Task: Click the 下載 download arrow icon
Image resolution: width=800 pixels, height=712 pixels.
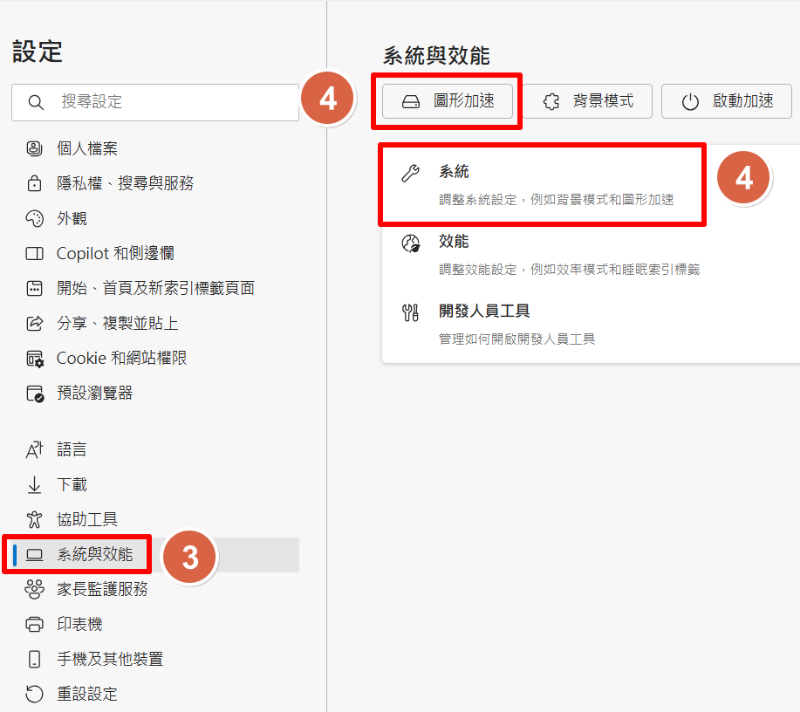Action: pos(35,485)
